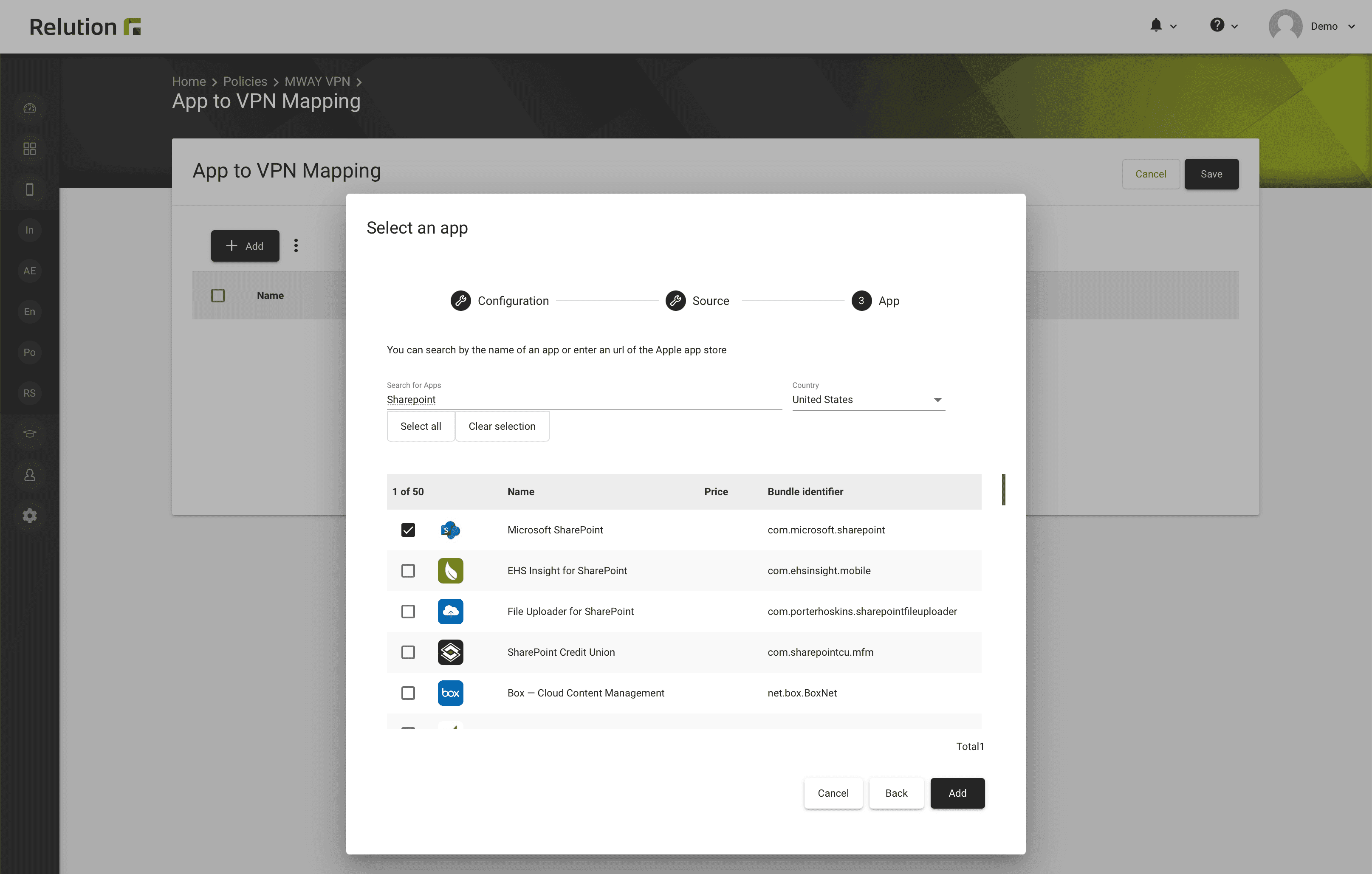
Task: Click the three-dot more options icon
Action: (x=296, y=245)
